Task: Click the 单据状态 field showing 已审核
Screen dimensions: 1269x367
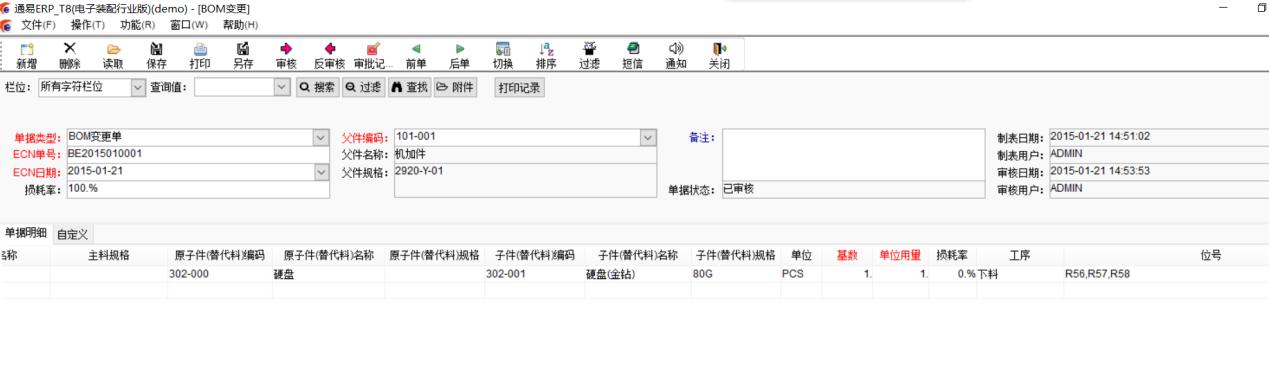Action: point(854,189)
